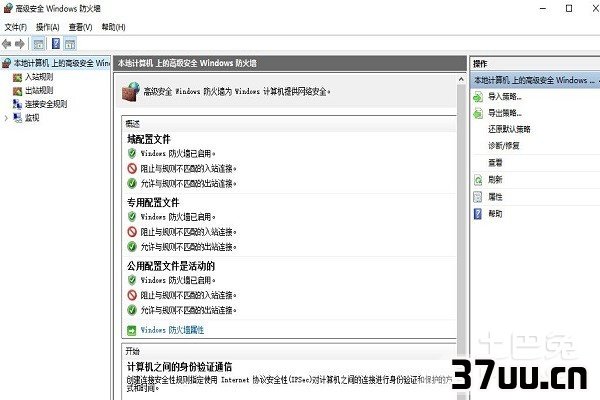
Task: Toggle the show/hide console tree toolbar icon
Action: click(38, 44)
